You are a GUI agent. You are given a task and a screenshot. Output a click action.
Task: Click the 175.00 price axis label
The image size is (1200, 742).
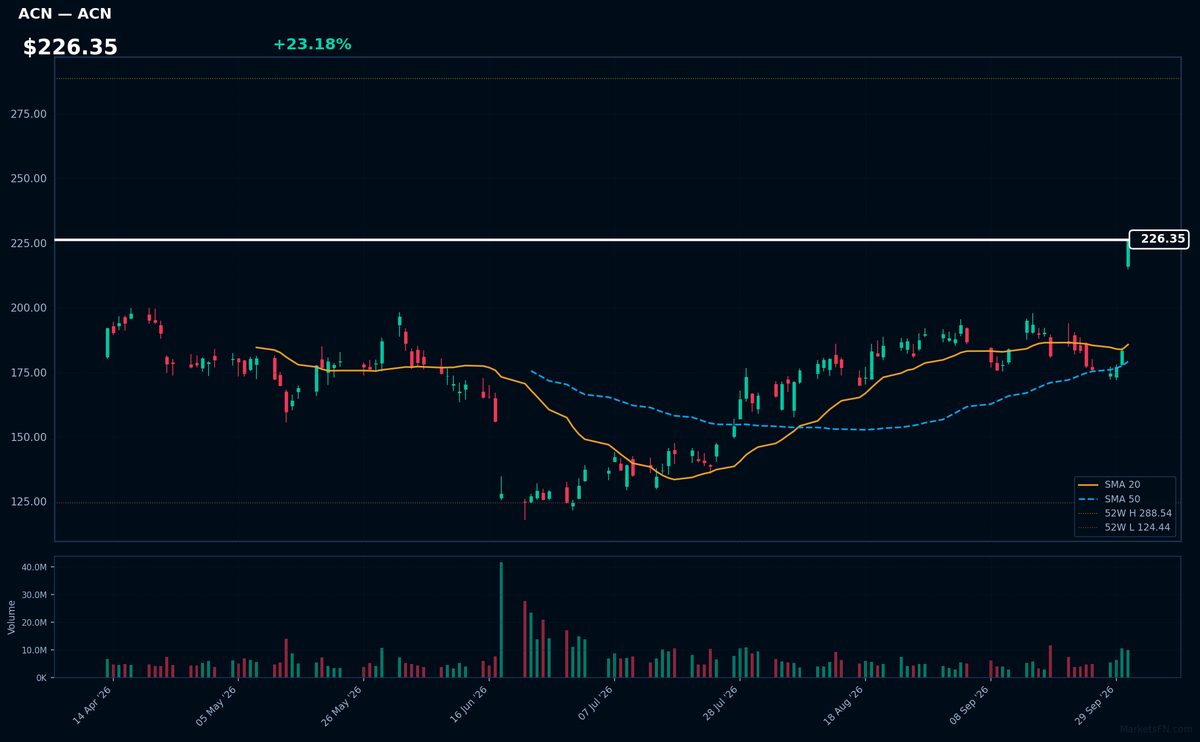coord(29,373)
